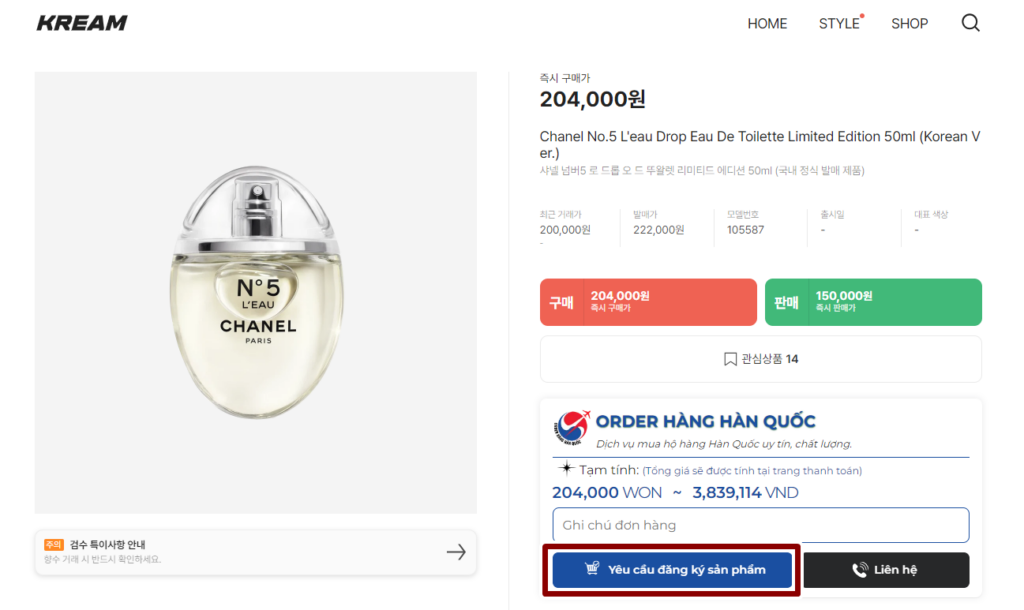The height and width of the screenshot is (610, 1024).
Task: Click the Chanel No.5 L'eau product title
Action: click(759, 145)
